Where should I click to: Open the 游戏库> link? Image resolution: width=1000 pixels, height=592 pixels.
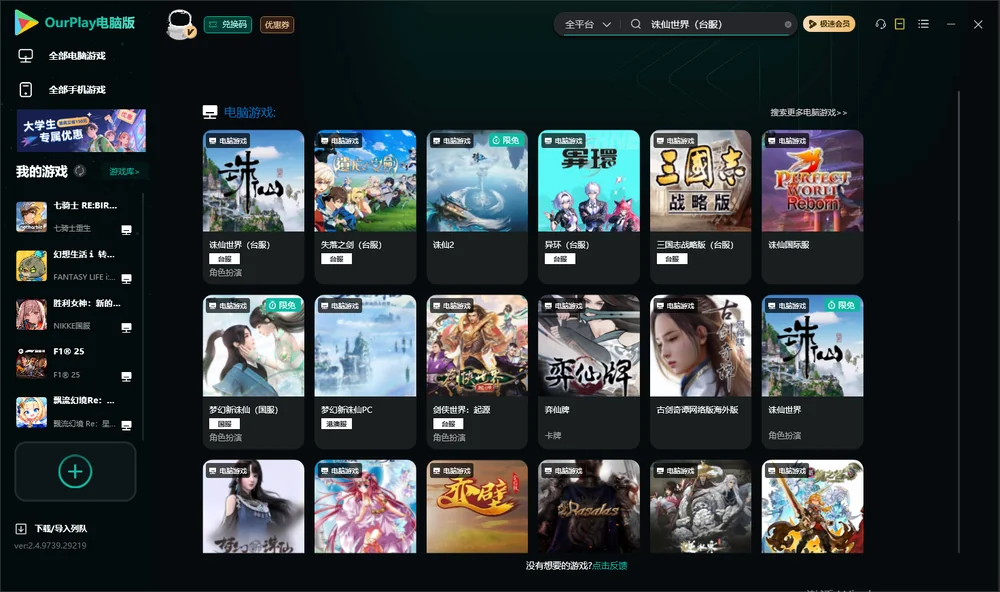click(x=124, y=172)
